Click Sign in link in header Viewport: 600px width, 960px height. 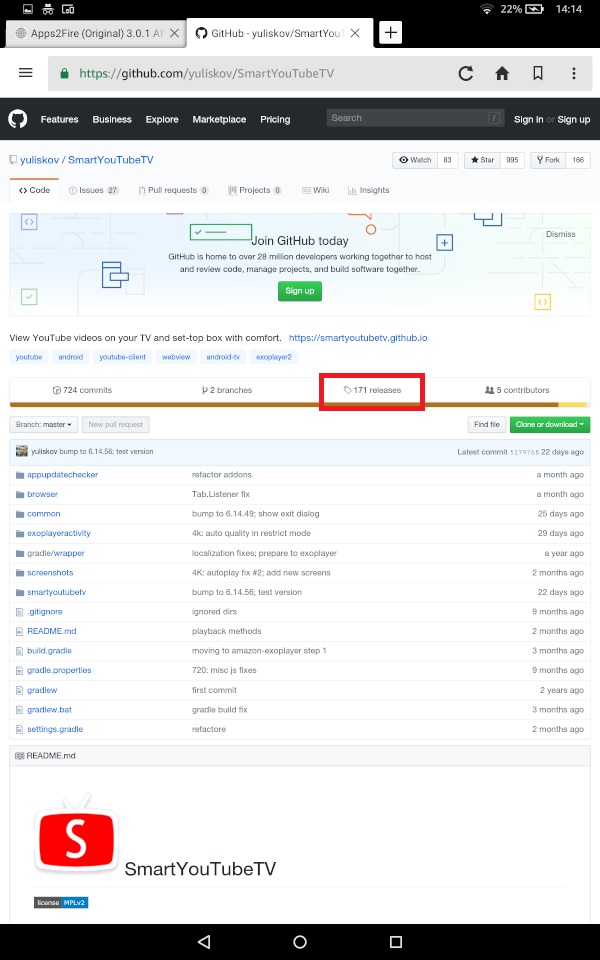click(528, 119)
